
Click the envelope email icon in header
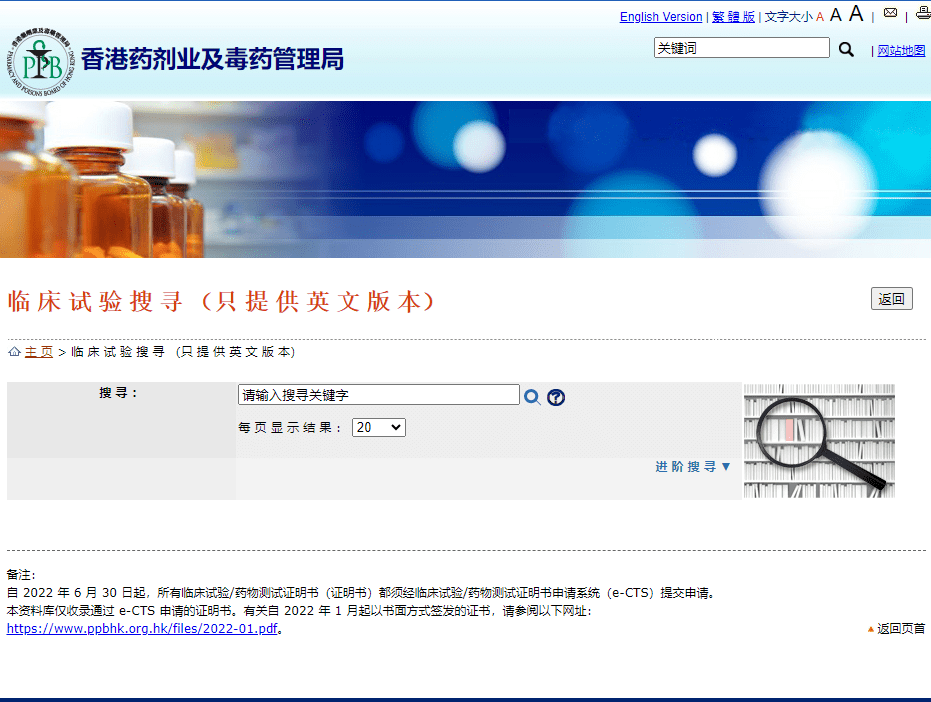point(890,12)
